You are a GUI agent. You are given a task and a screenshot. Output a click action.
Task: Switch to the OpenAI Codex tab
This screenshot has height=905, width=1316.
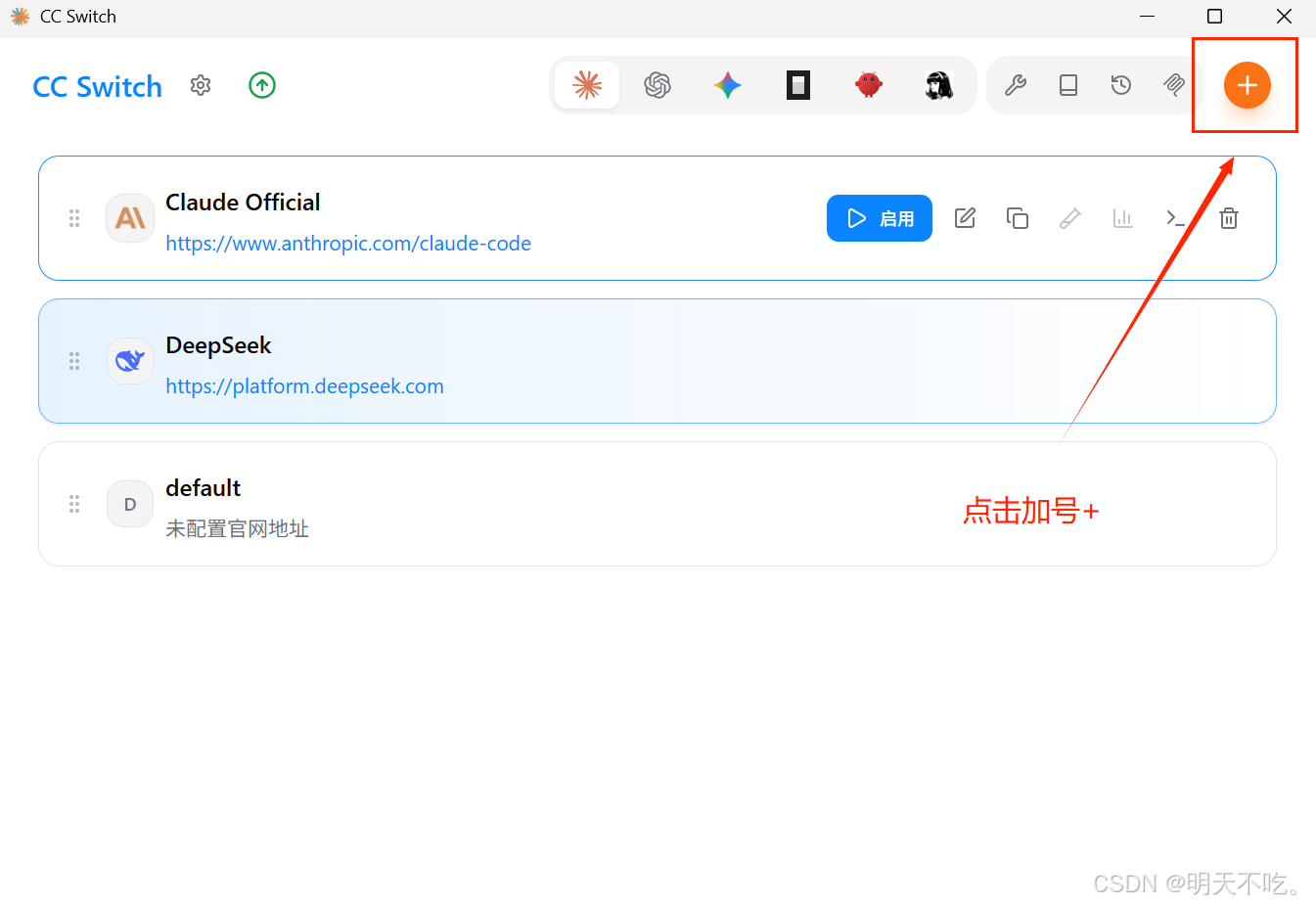click(x=658, y=85)
